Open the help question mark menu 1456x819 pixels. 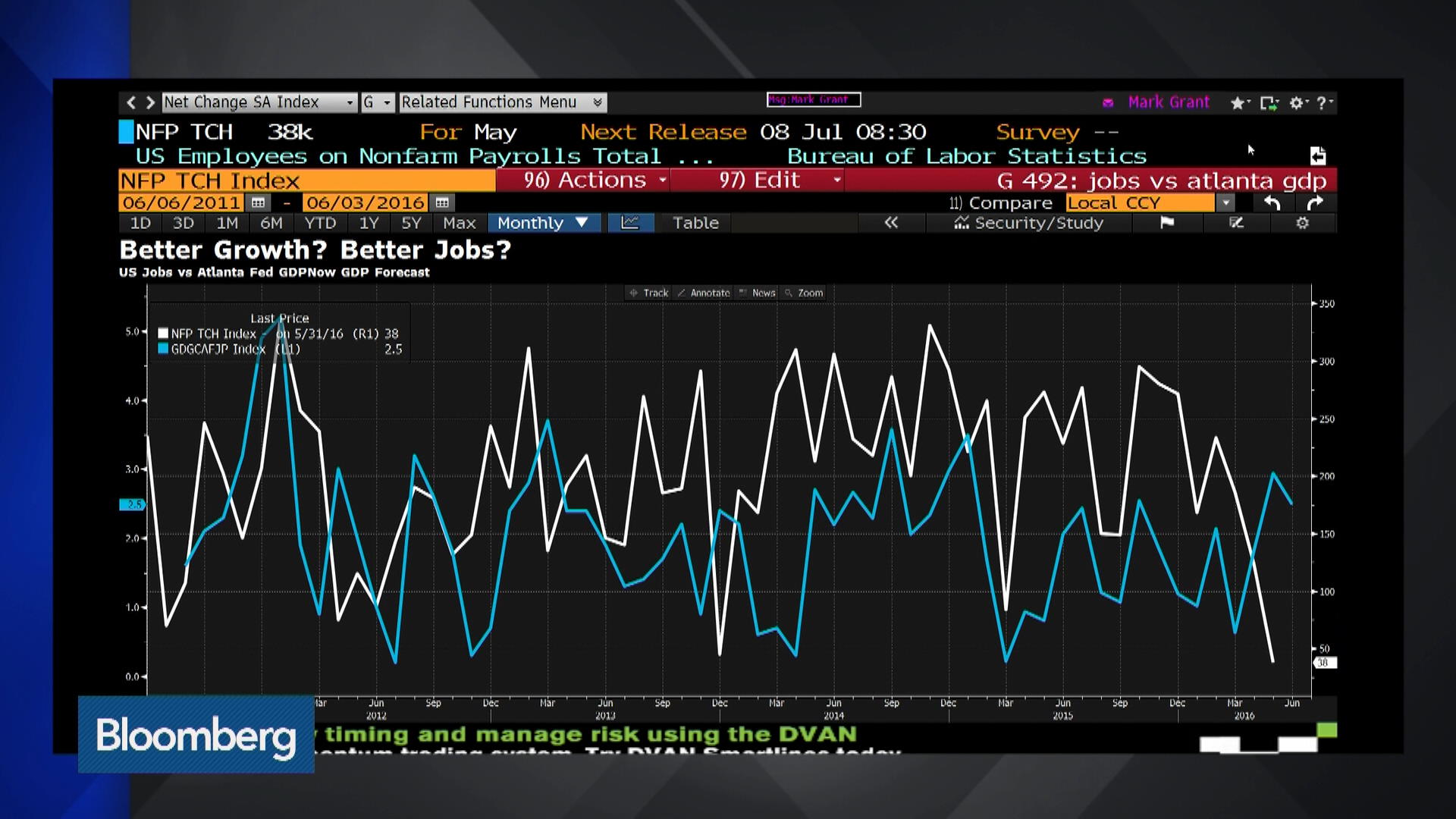(x=1324, y=102)
